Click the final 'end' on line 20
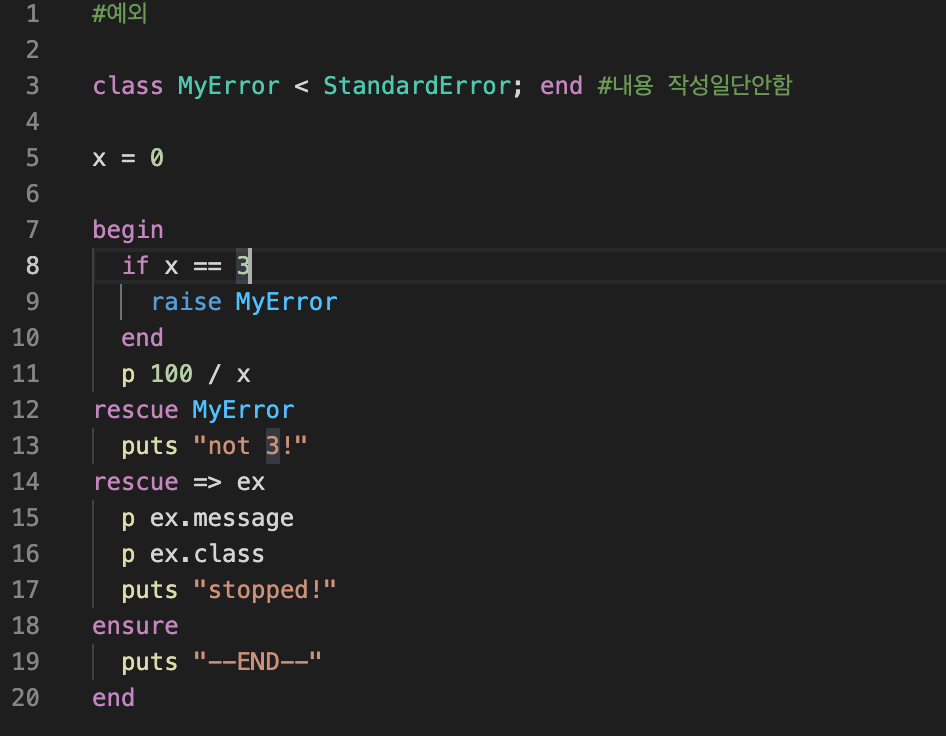This screenshot has width=946, height=736. coord(113,698)
